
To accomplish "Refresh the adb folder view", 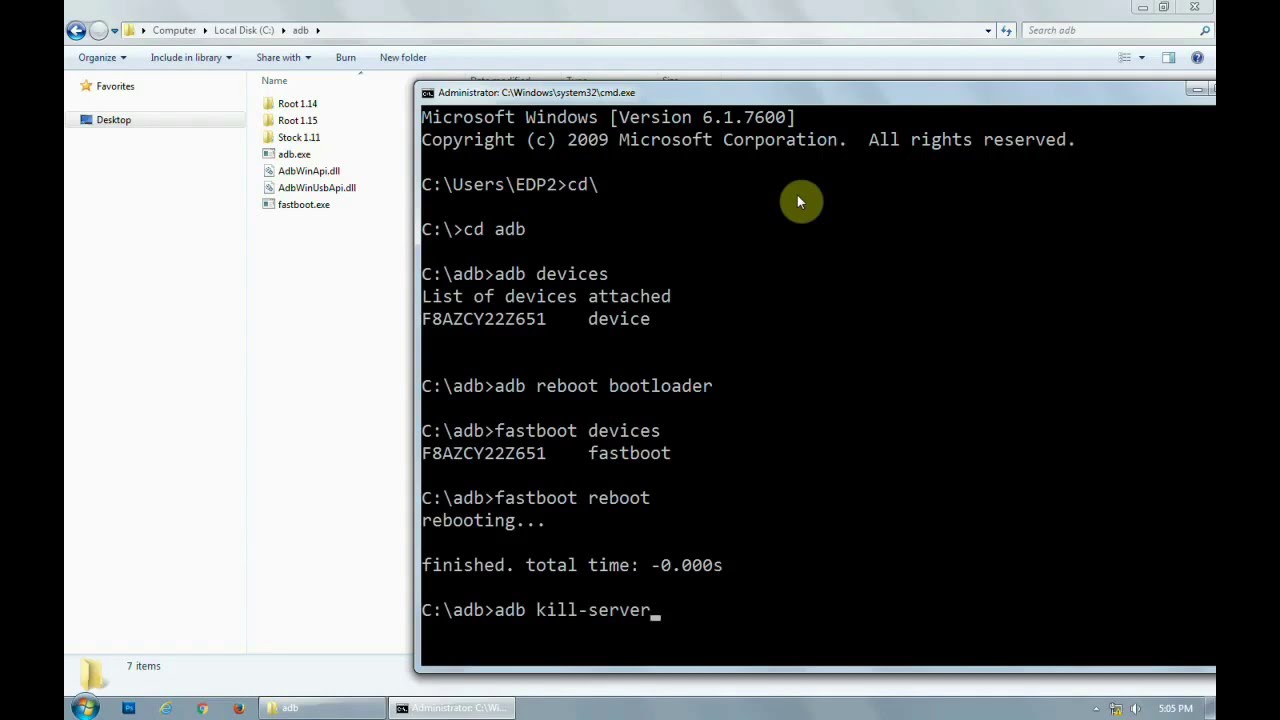I will [x=1006, y=30].
